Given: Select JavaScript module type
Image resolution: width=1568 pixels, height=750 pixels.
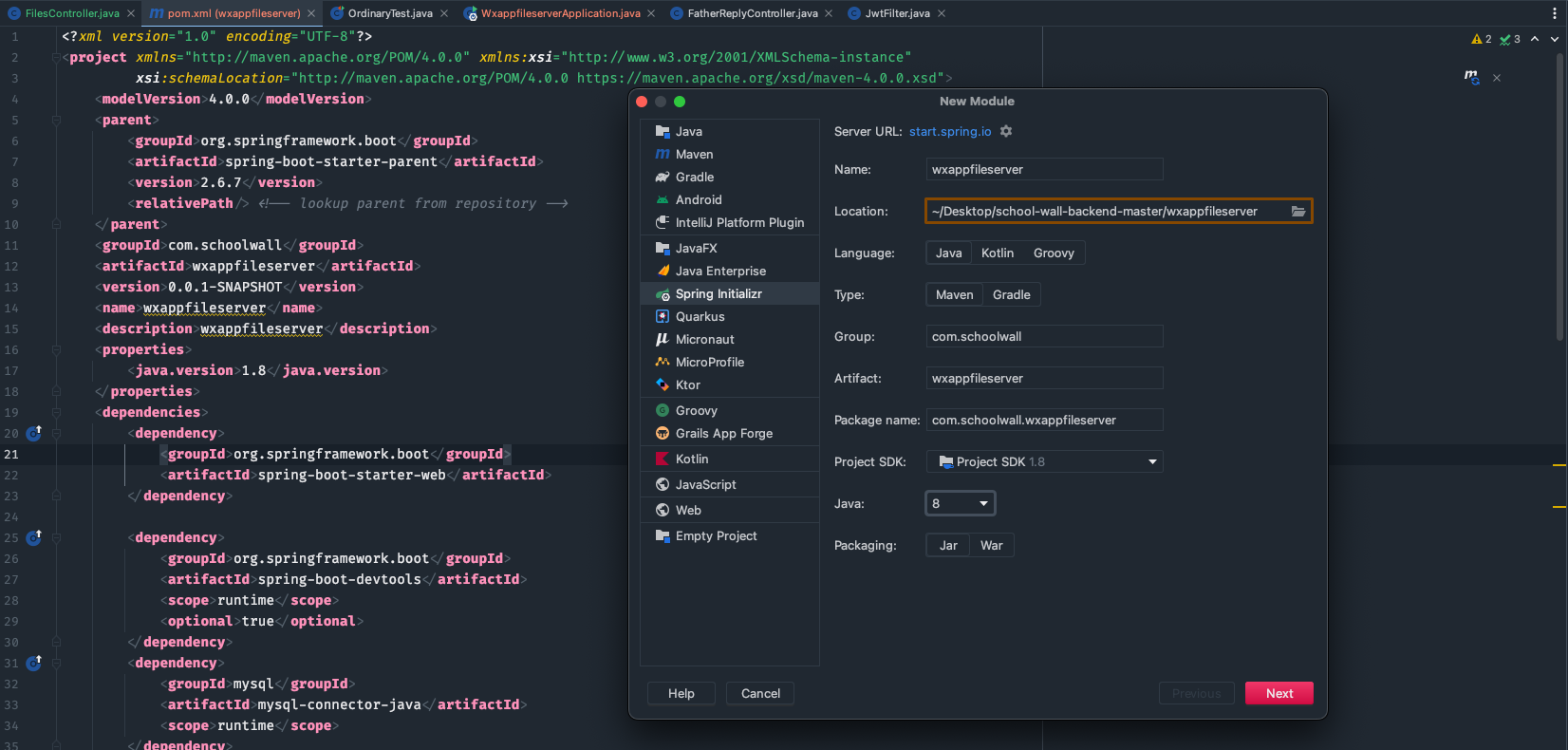Looking at the screenshot, I should coord(729,484).
